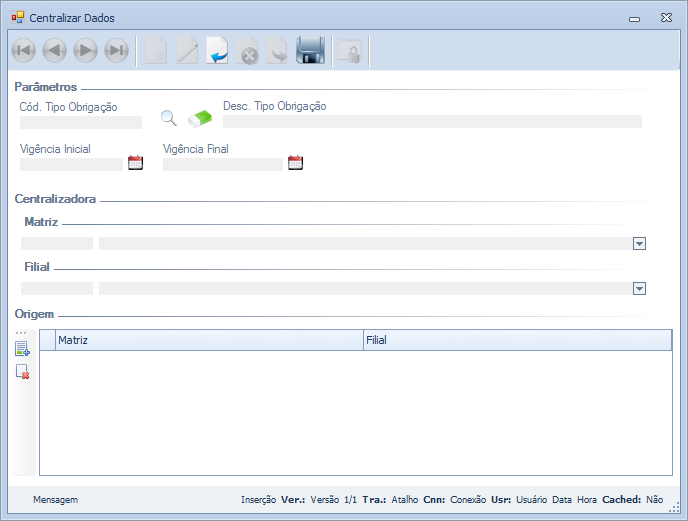Click the Centralizar Dados title icon
688x521 pixels.
tap(18, 18)
